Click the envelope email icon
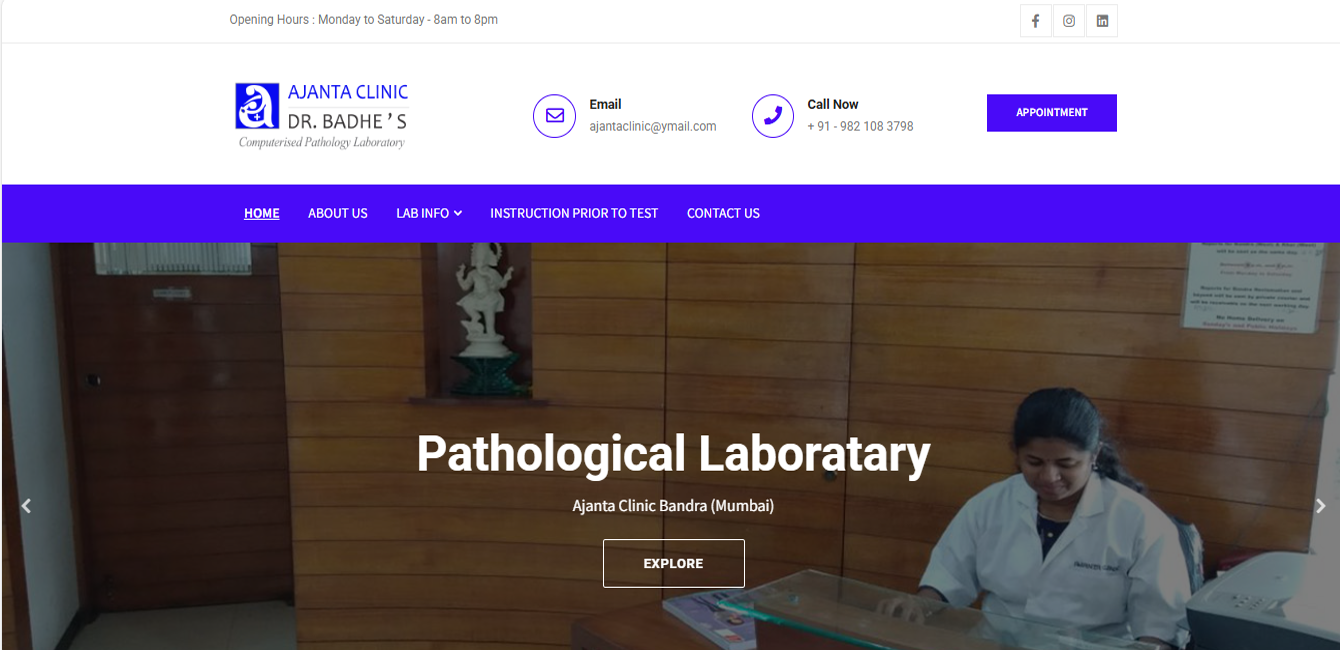 (554, 116)
